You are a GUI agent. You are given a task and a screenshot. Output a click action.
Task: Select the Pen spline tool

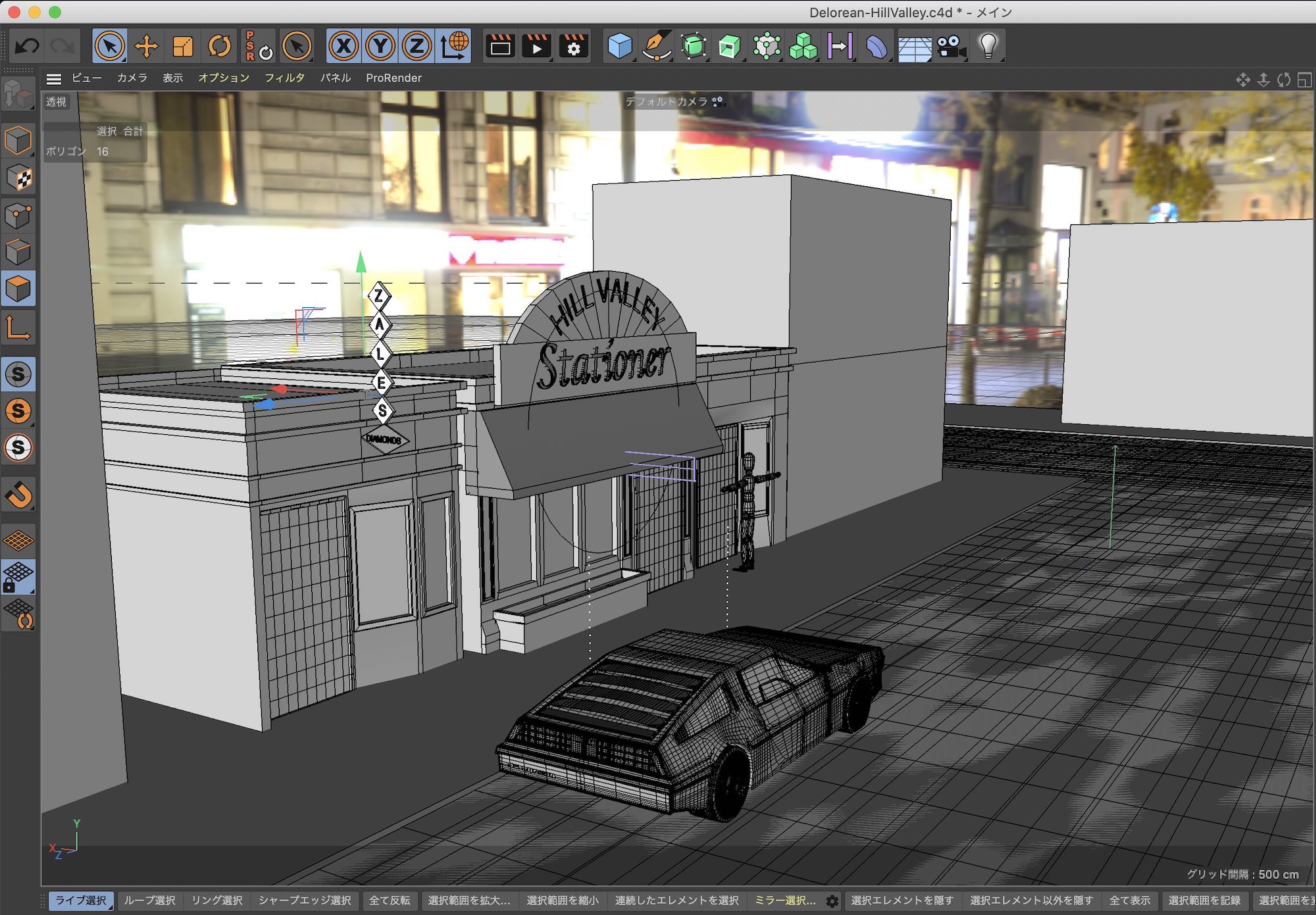[x=656, y=46]
